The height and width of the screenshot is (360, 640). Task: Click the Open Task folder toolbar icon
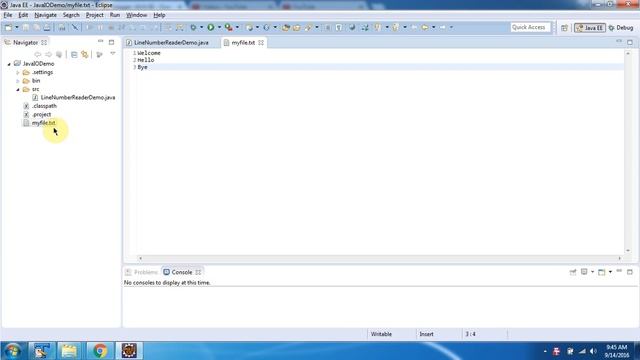[297, 27]
